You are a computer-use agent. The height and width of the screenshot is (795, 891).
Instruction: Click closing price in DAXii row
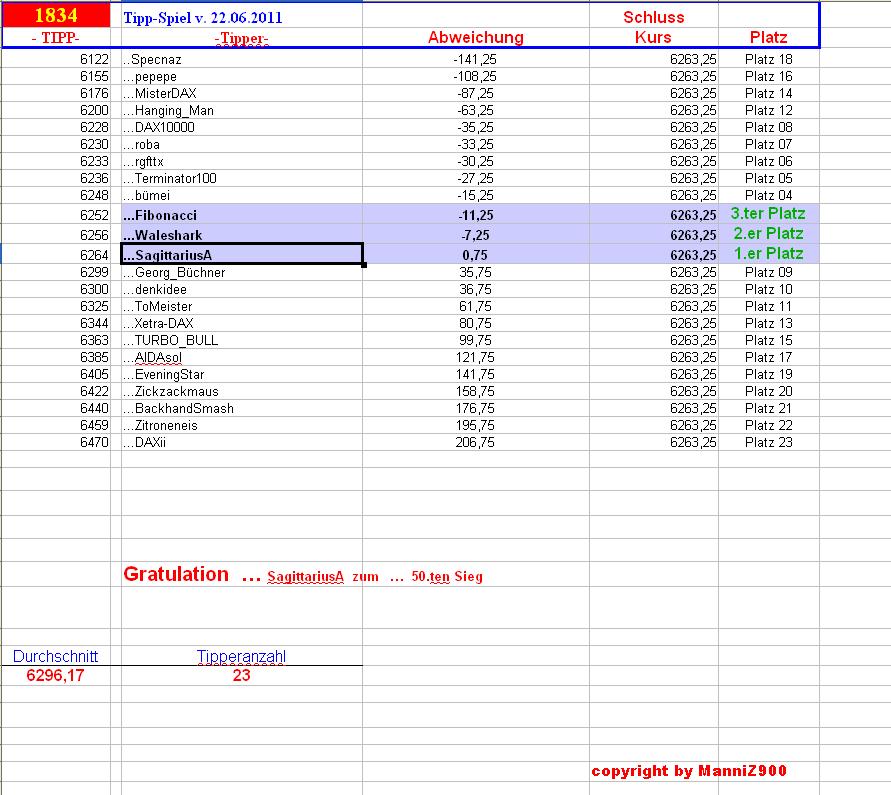pyautogui.click(x=693, y=443)
